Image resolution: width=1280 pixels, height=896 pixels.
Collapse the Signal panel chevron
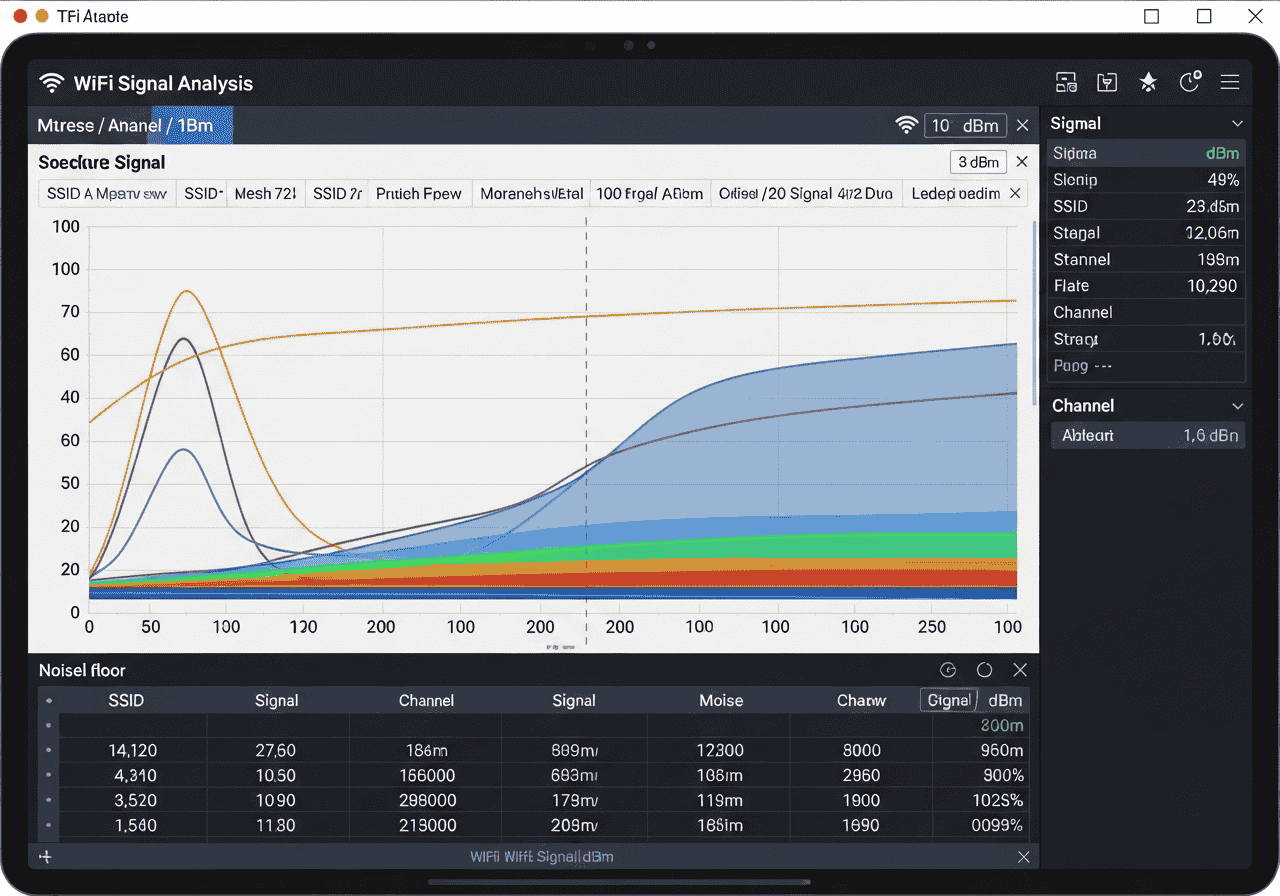(1237, 124)
